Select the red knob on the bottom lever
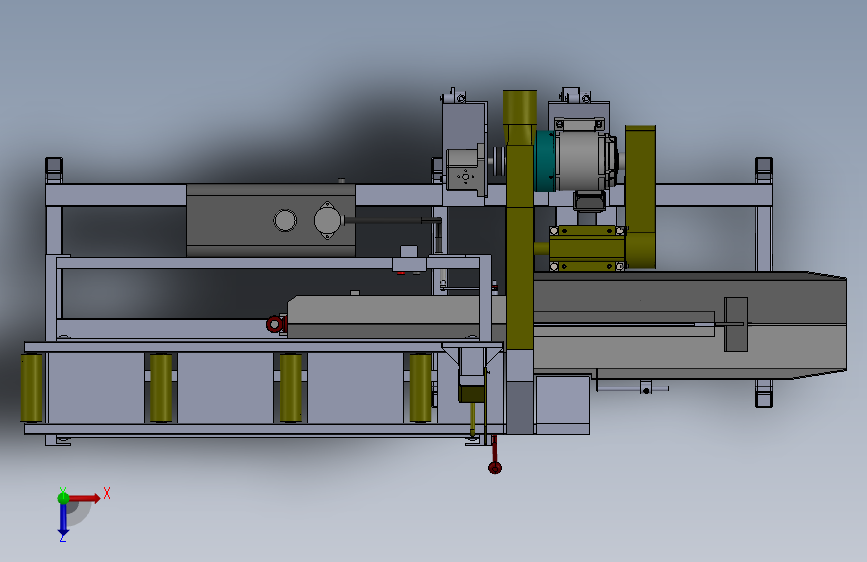The width and height of the screenshot is (867, 562). (495, 468)
